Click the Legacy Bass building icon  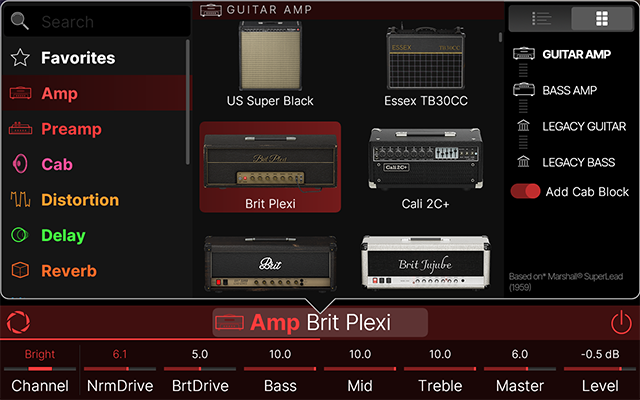coord(523,162)
